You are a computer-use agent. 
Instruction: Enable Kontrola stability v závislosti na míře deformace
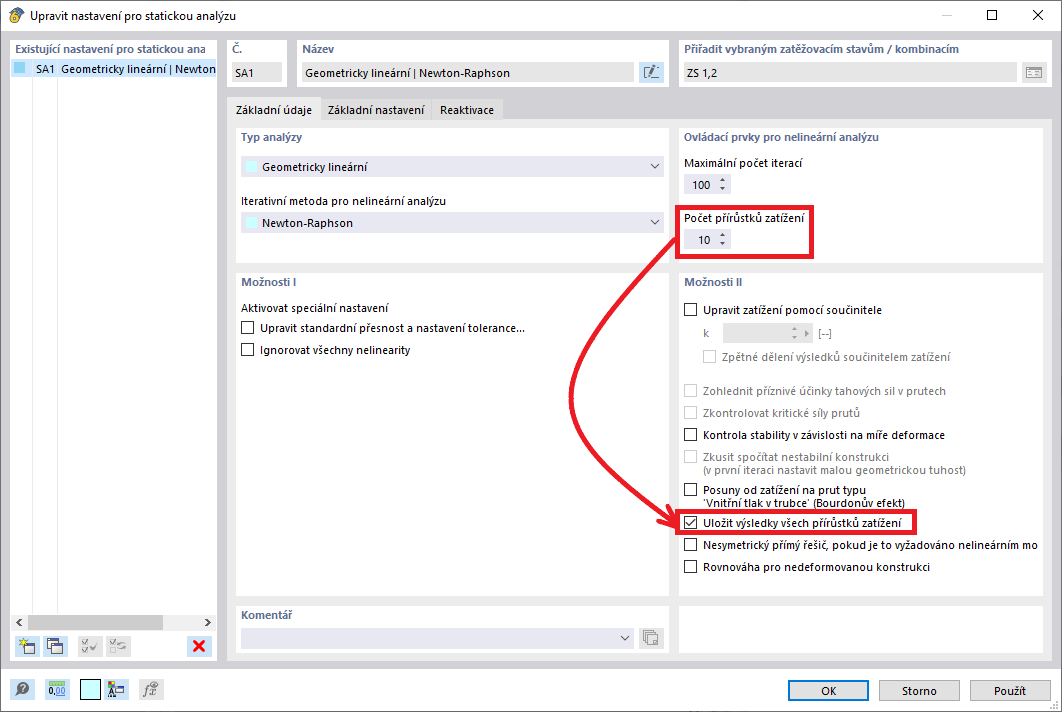(690, 434)
